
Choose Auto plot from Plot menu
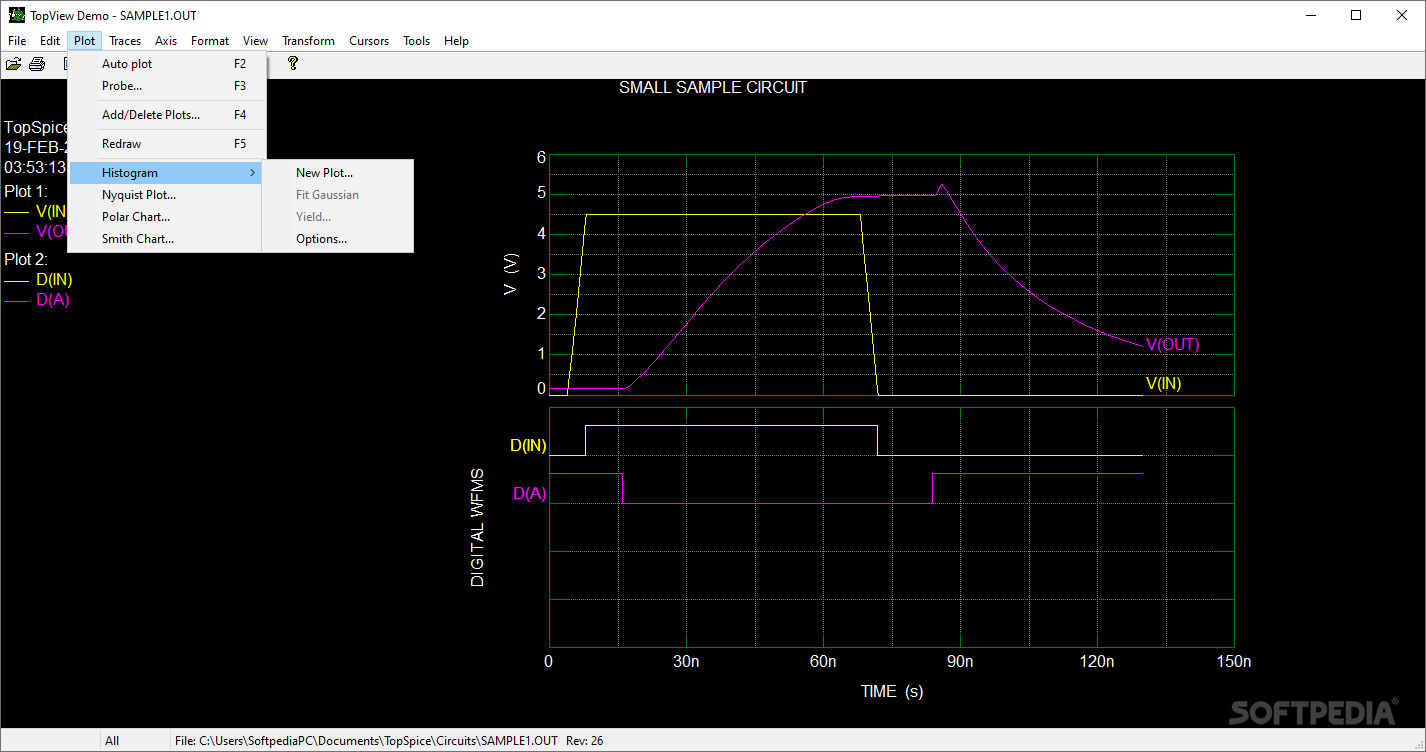pos(167,64)
